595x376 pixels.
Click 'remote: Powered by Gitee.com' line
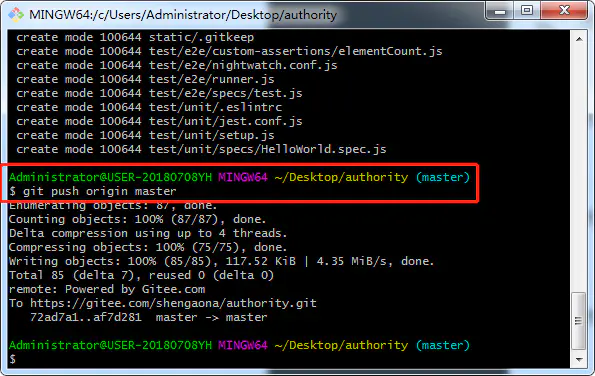click(107, 289)
